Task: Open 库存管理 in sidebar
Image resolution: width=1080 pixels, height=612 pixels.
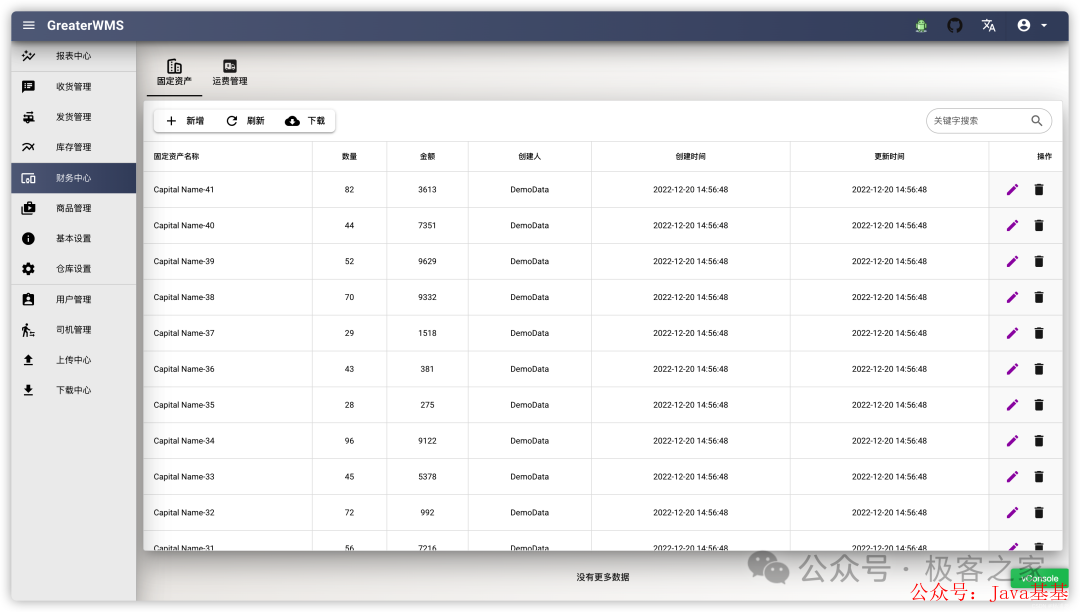Action: point(74,147)
